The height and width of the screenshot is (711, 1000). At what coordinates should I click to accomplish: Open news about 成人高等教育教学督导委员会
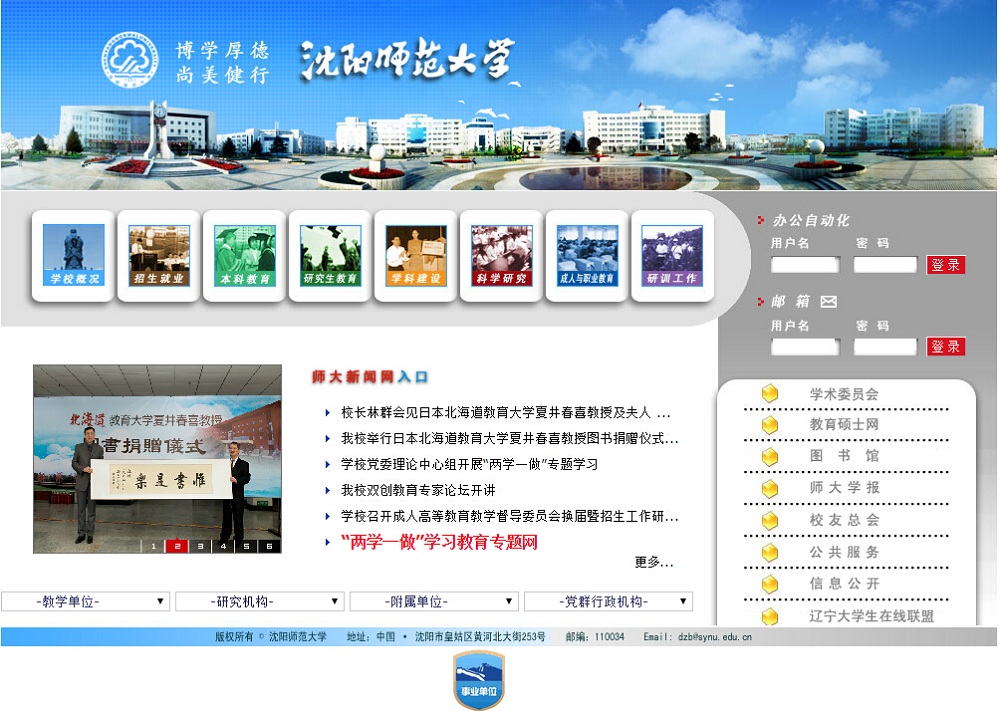509,516
